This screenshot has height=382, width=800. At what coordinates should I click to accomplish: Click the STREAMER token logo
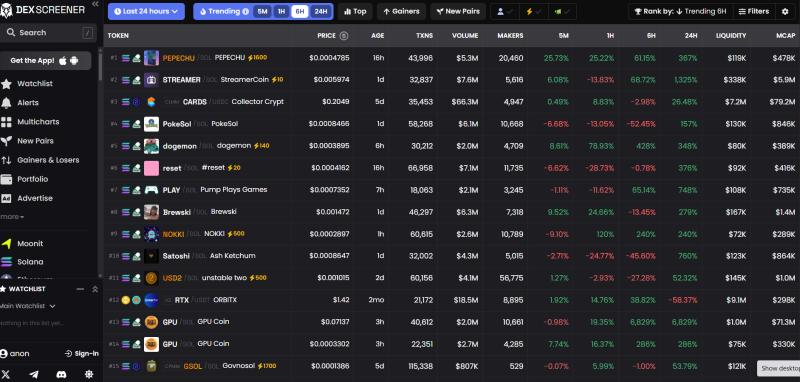tap(152, 80)
